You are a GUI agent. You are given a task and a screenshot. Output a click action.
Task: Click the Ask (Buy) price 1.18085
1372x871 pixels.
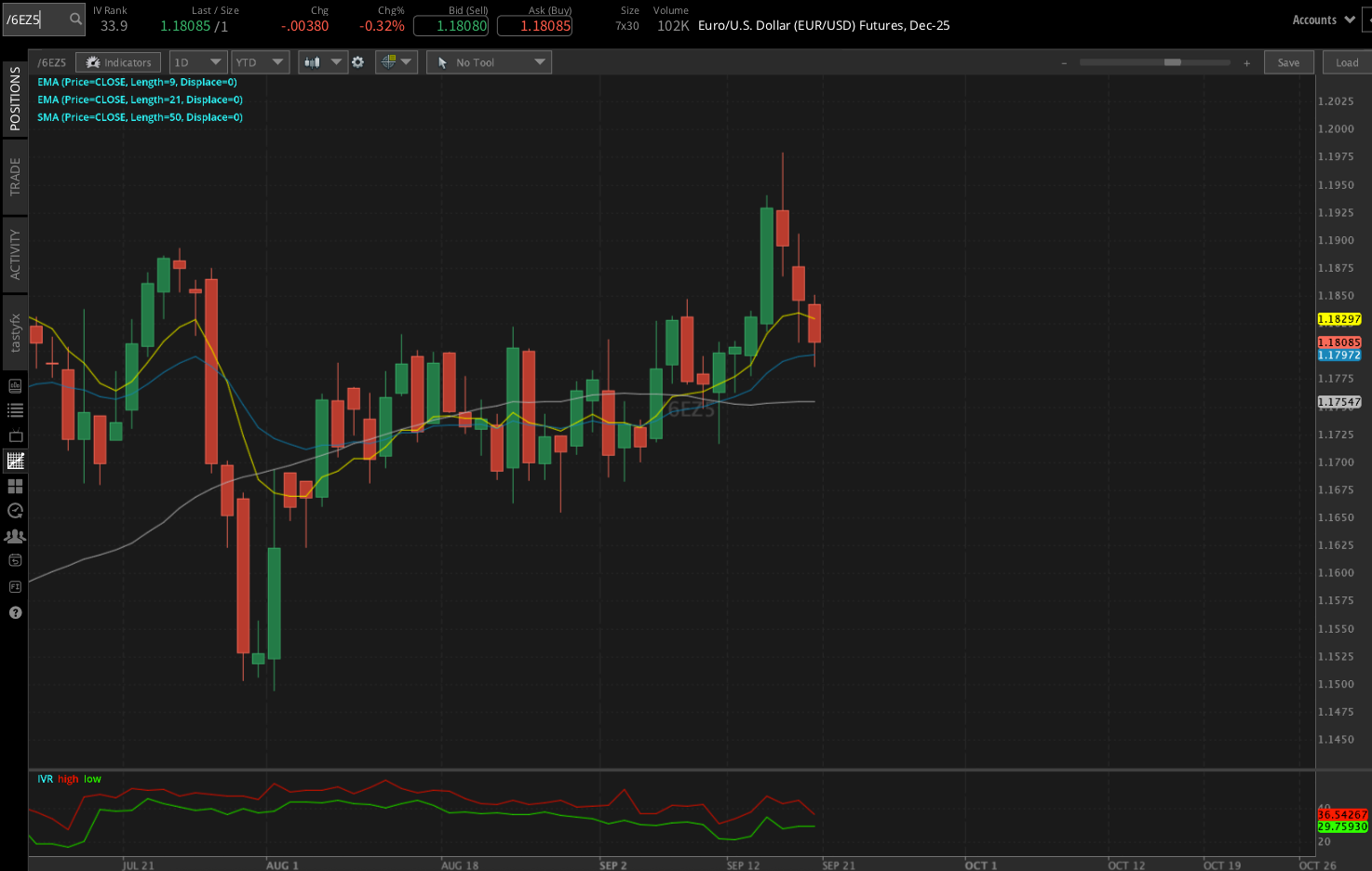click(x=534, y=26)
